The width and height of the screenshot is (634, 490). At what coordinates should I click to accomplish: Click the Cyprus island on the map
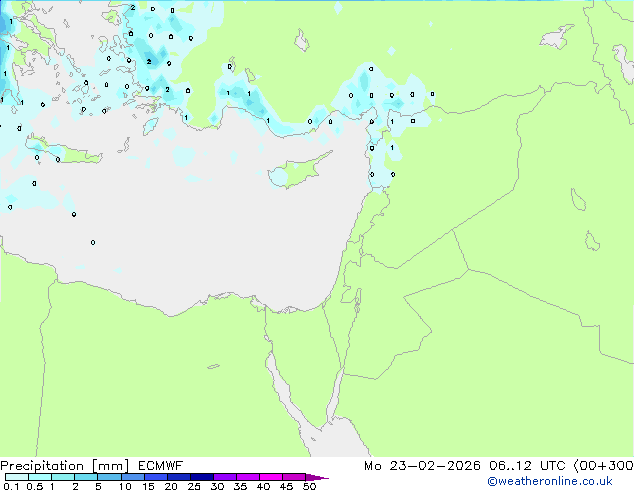(x=297, y=170)
